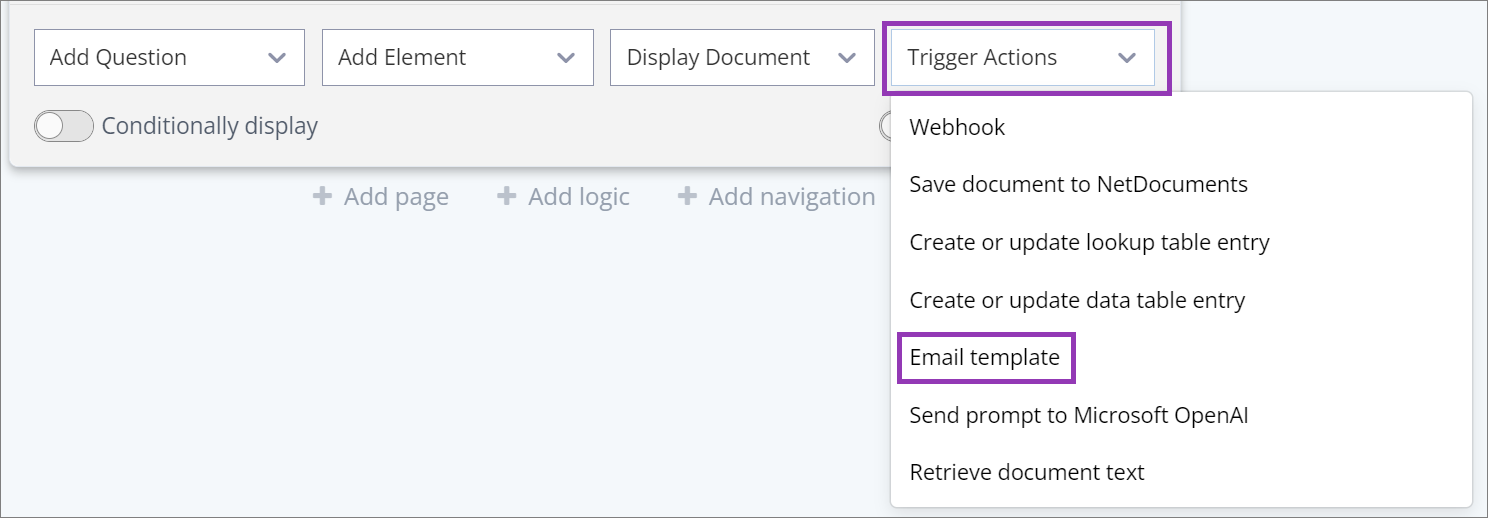Click the Add navigation button

[x=776, y=197]
